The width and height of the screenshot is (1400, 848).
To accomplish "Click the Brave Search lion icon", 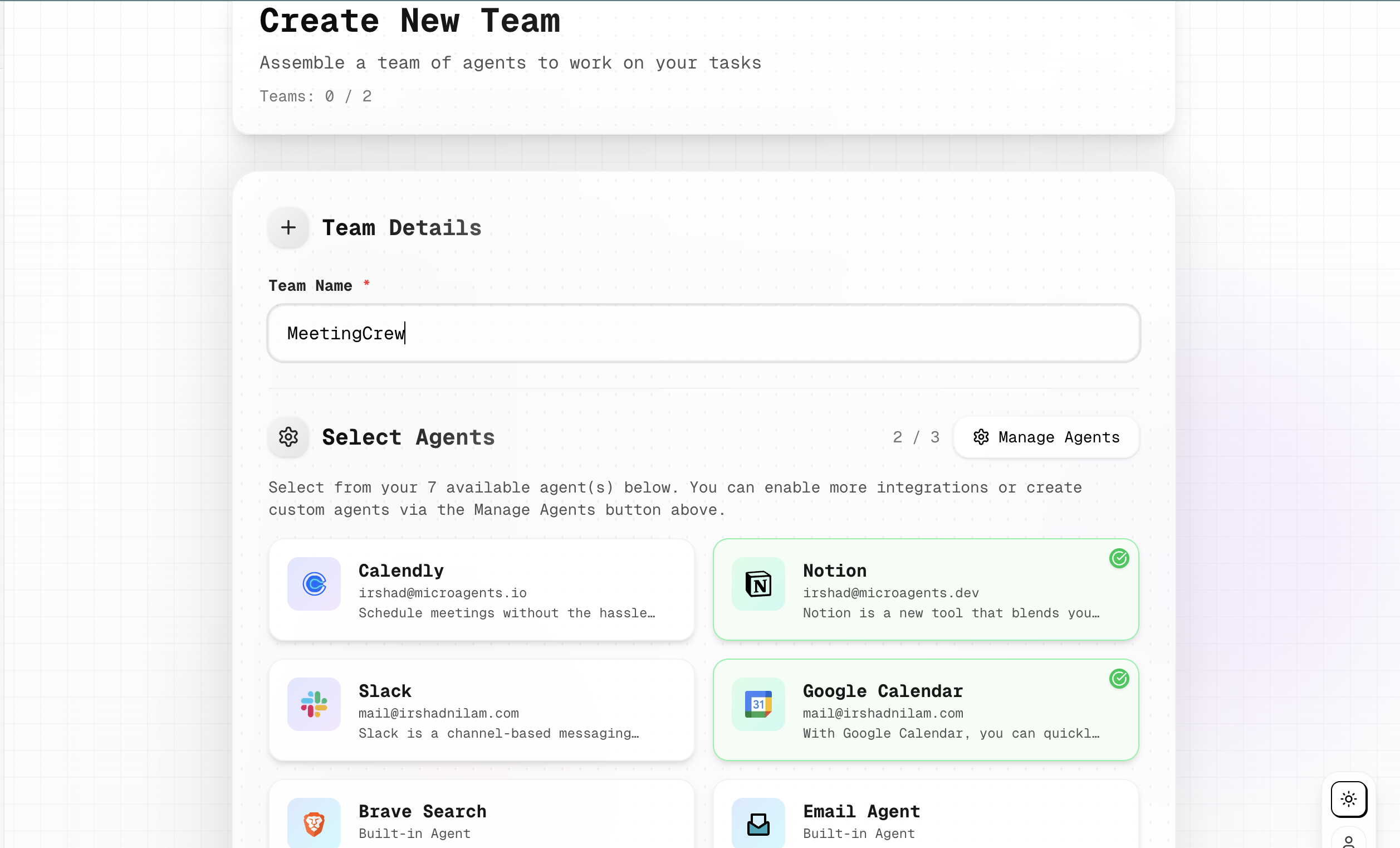I will [x=314, y=823].
